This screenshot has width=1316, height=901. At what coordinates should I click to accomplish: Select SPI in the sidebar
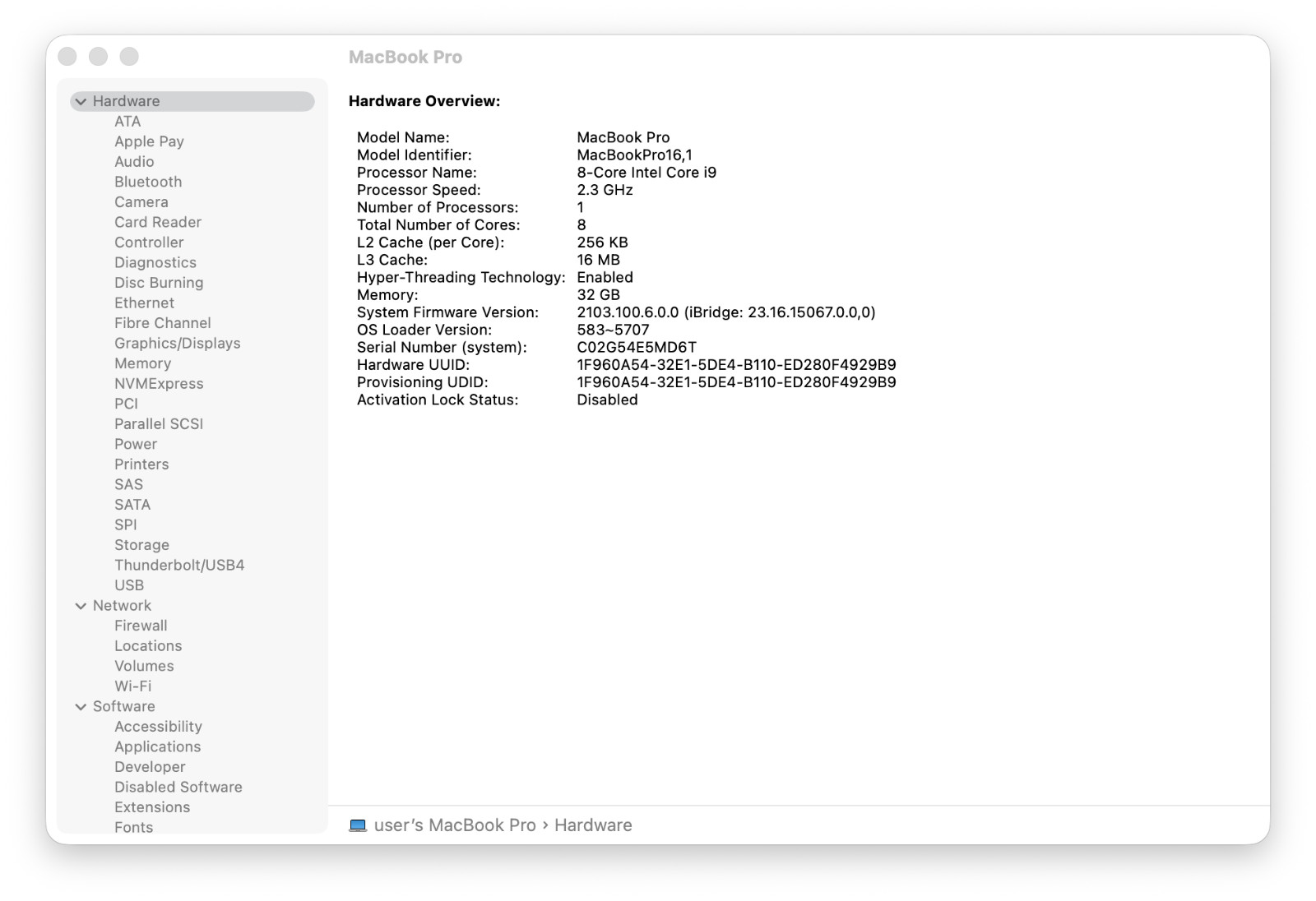[126, 525]
